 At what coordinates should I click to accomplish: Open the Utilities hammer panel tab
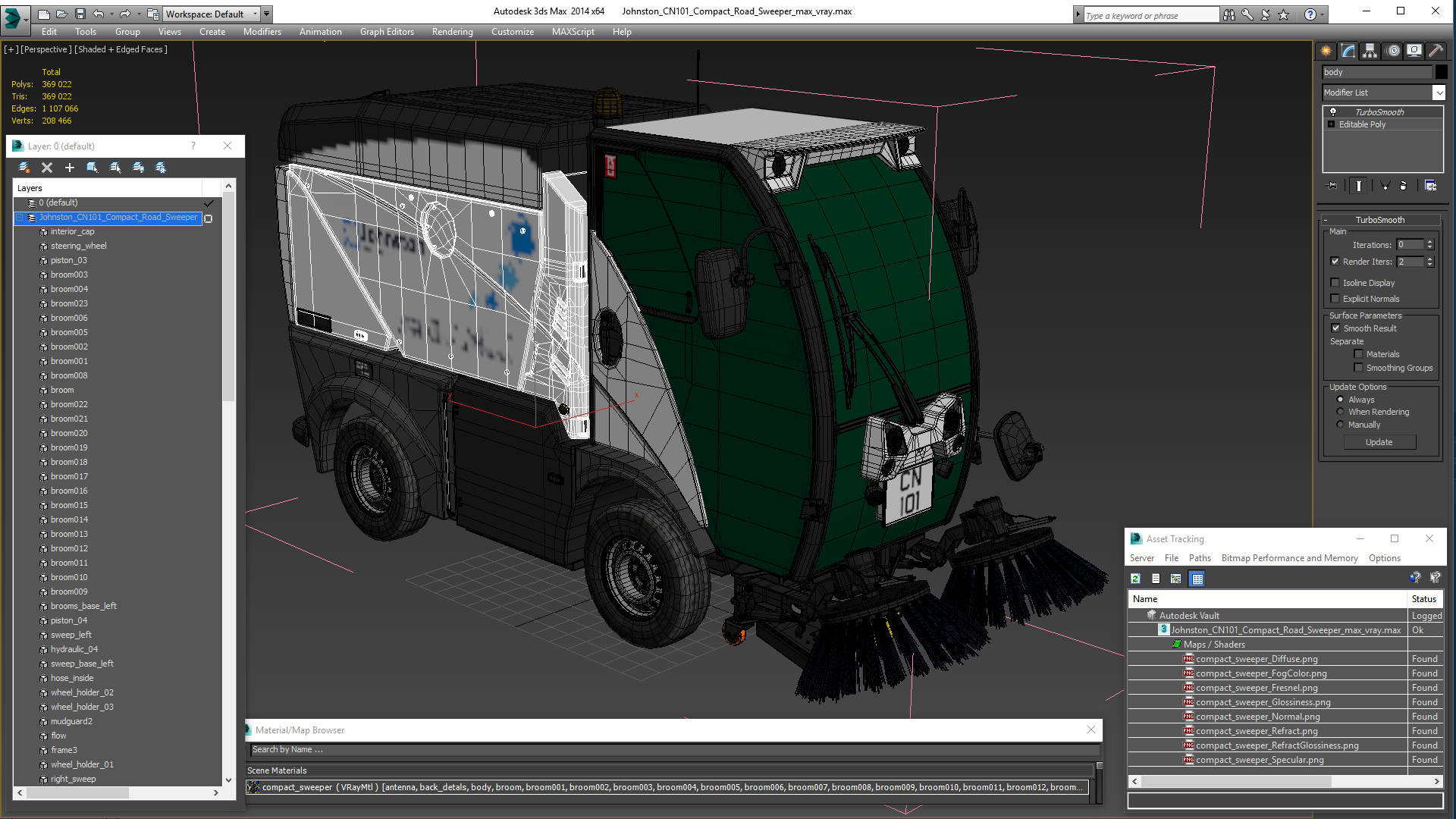1436,51
